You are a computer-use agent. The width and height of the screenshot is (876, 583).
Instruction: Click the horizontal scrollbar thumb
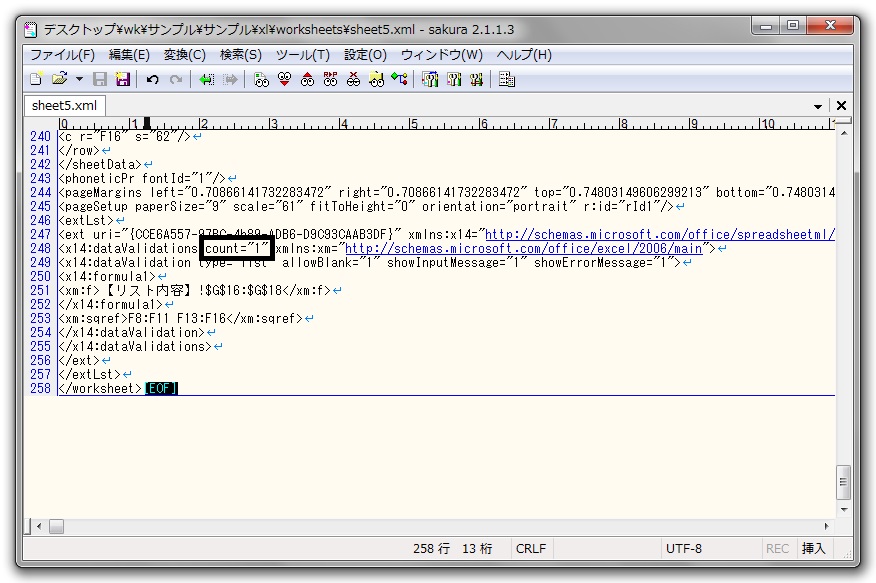(56, 526)
